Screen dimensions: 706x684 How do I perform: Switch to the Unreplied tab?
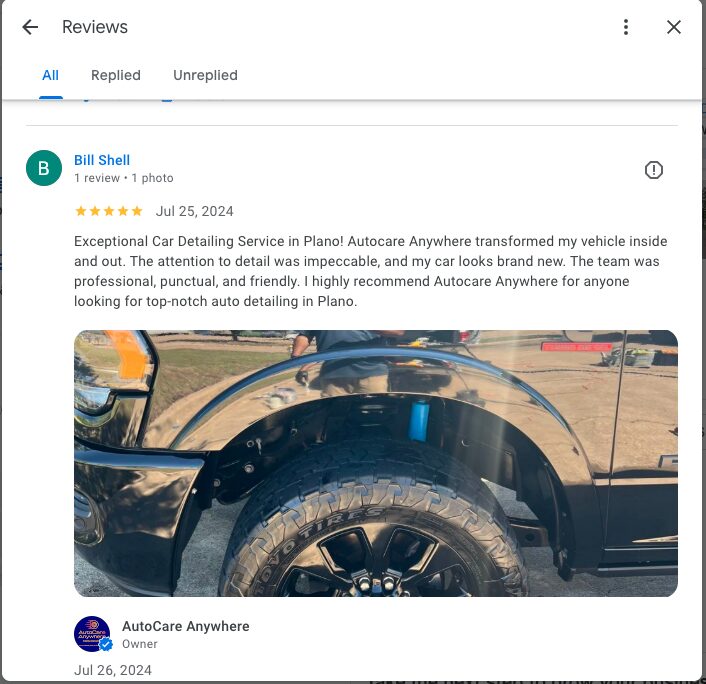click(205, 75)
